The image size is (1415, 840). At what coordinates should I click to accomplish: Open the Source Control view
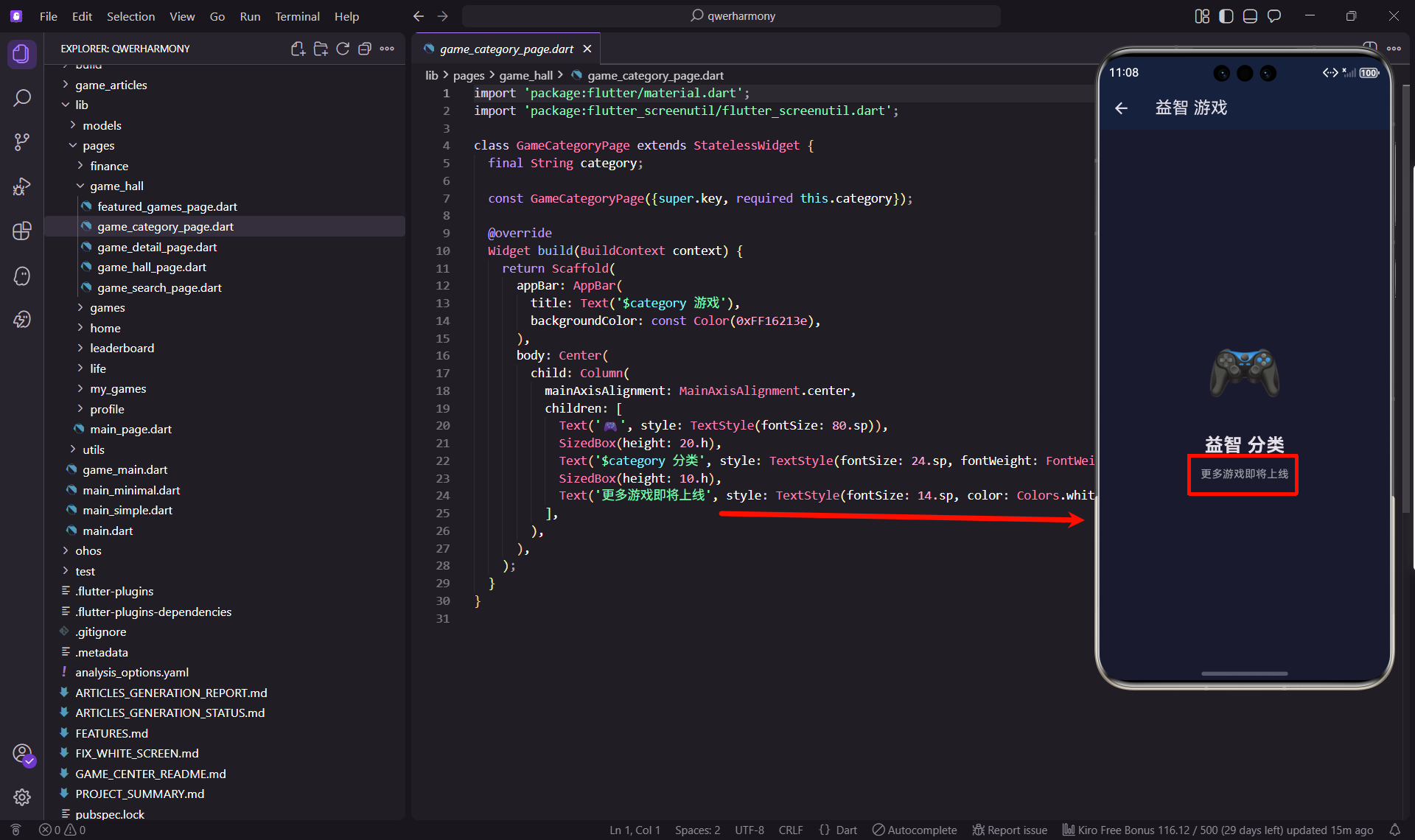click(22, 142)
